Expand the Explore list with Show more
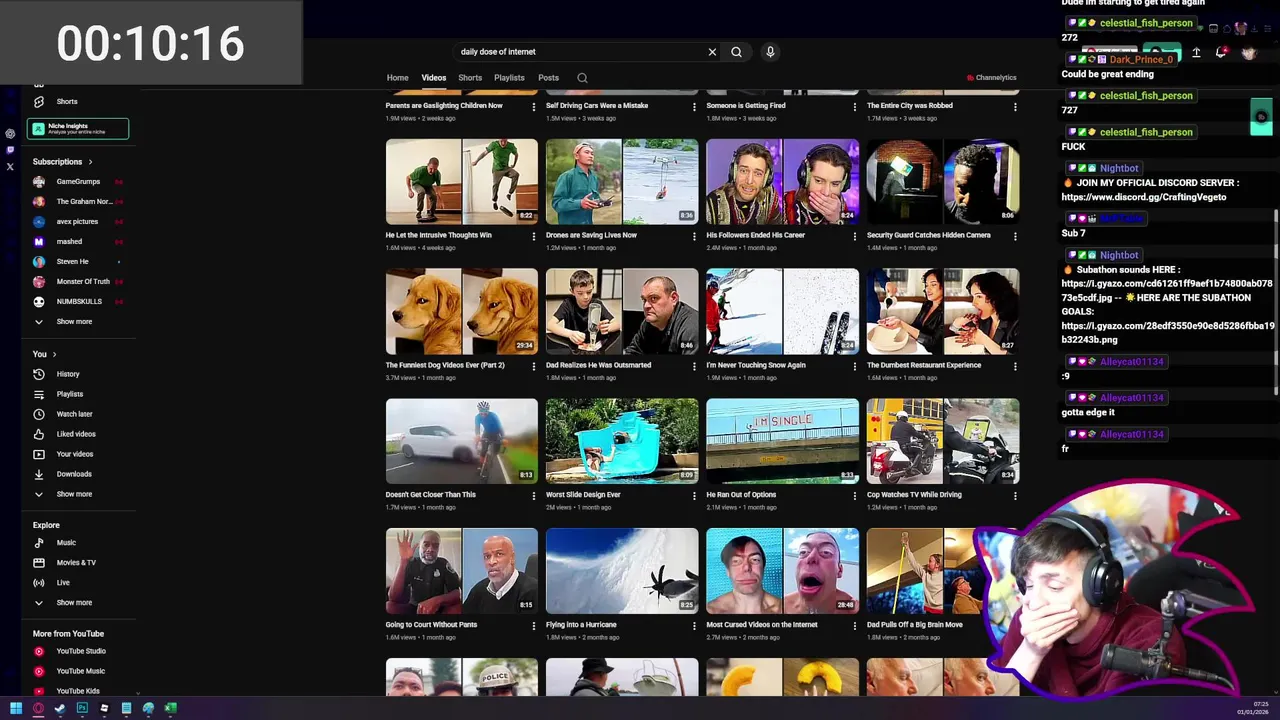The height and width of the screenshot is (720, 1280). coord(78,603)
